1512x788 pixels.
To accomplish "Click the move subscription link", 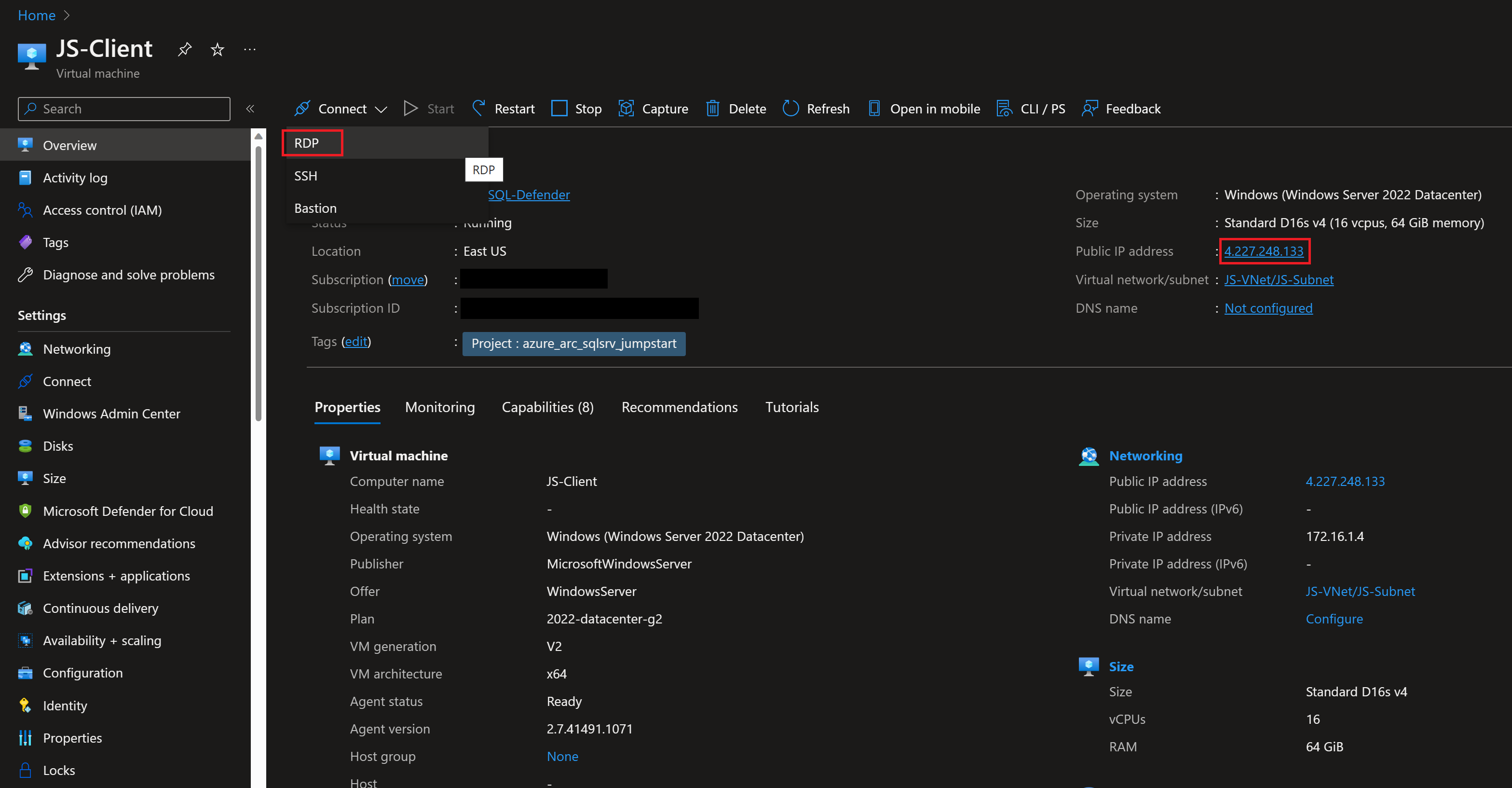I will (x=408, y=279).
